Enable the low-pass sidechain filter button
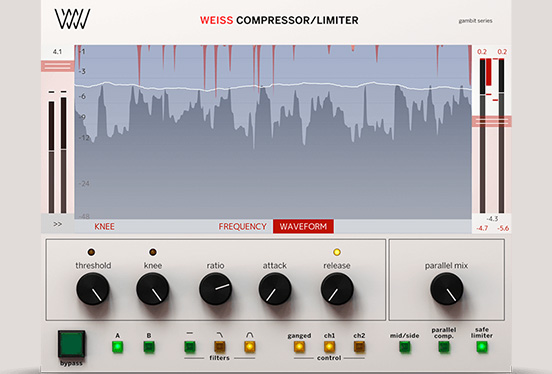This screenshot has height=374, width=552. (220, 347)
